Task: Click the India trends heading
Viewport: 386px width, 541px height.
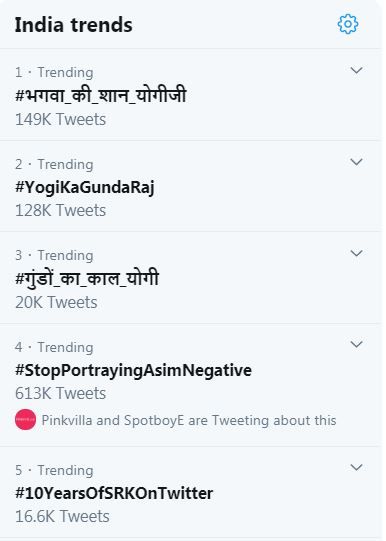Action: click(x=73, y=25)
